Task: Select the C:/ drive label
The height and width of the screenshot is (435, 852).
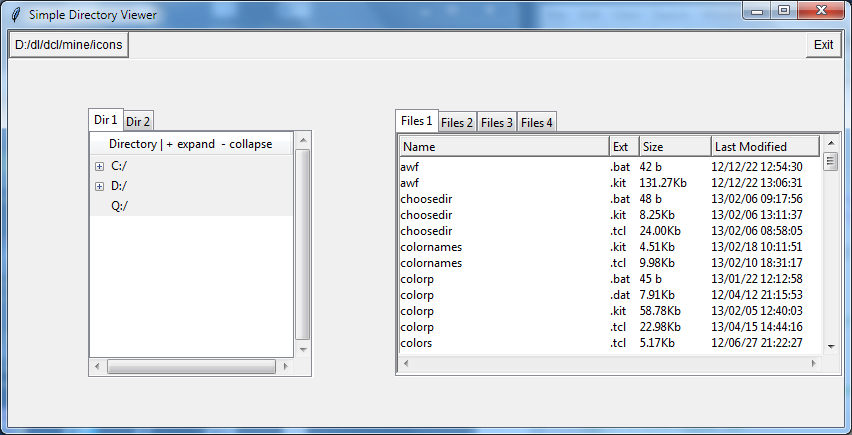Action: click(x=119, y=166)
